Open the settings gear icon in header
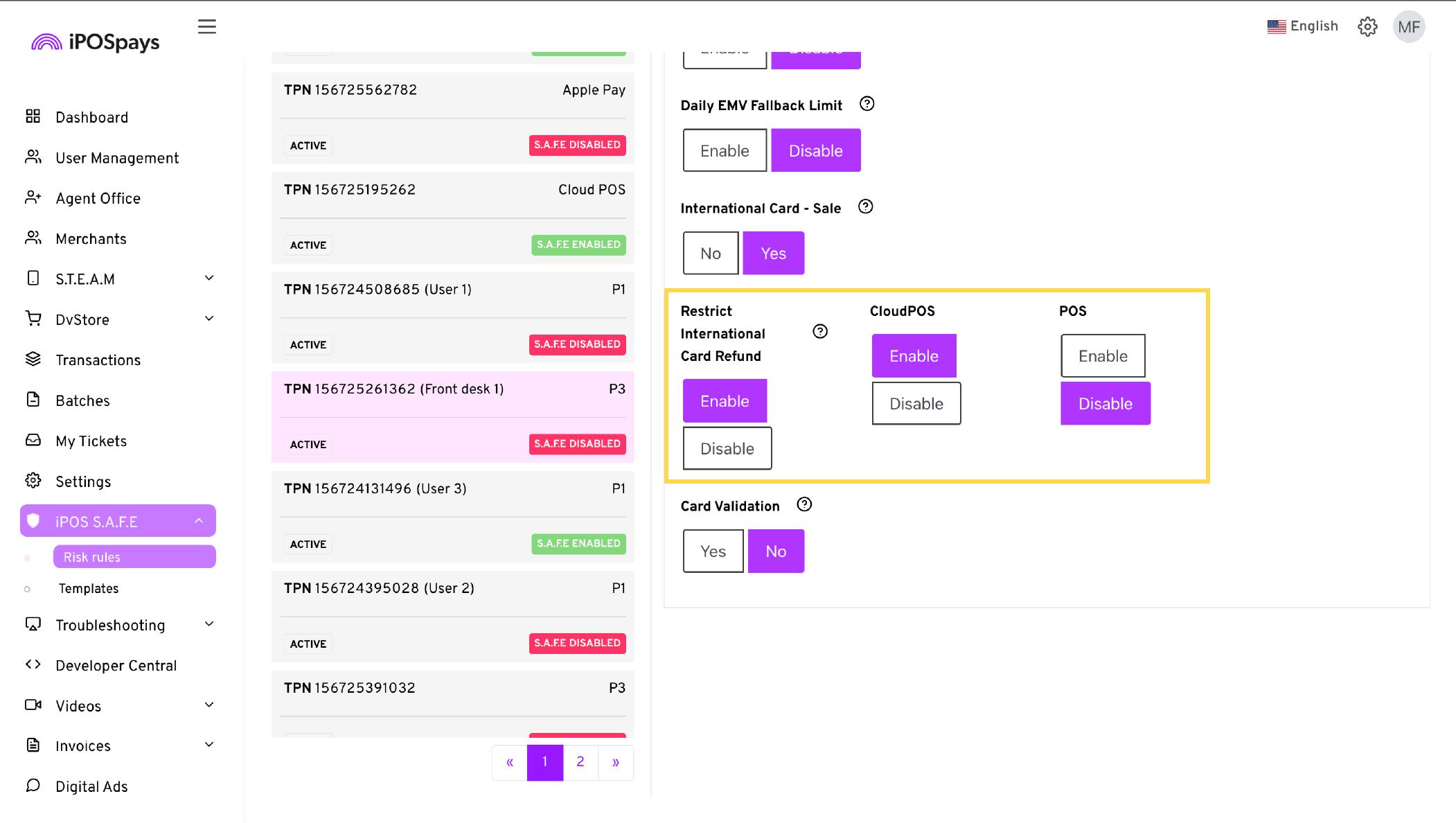 pyautogui.click(x=1367, y=26)
